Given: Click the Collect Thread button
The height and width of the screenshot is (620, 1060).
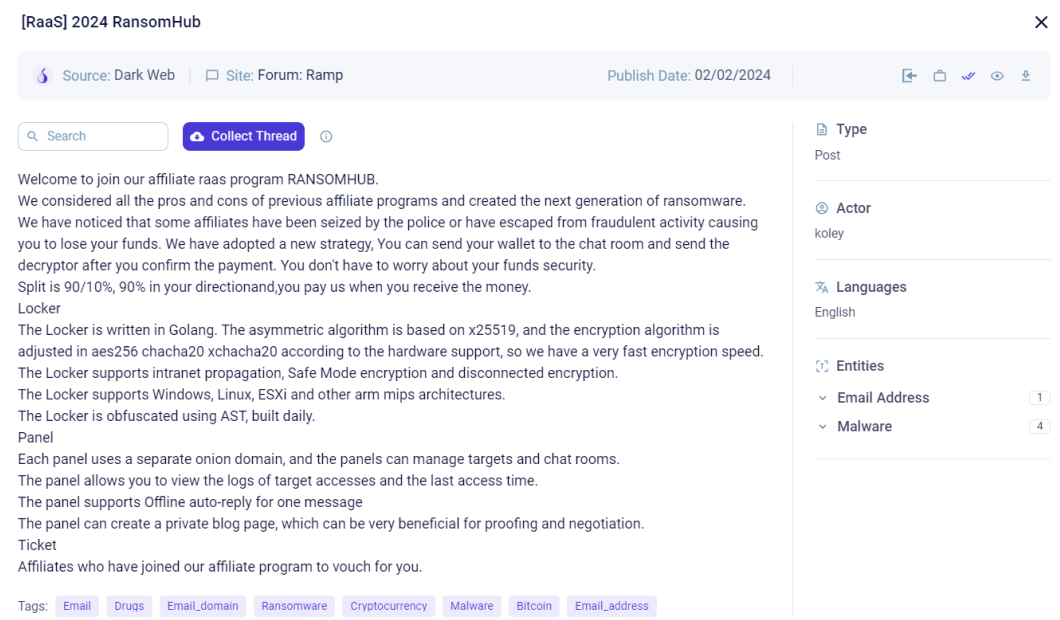Looking at the screenshot, I should coord(243,137).
